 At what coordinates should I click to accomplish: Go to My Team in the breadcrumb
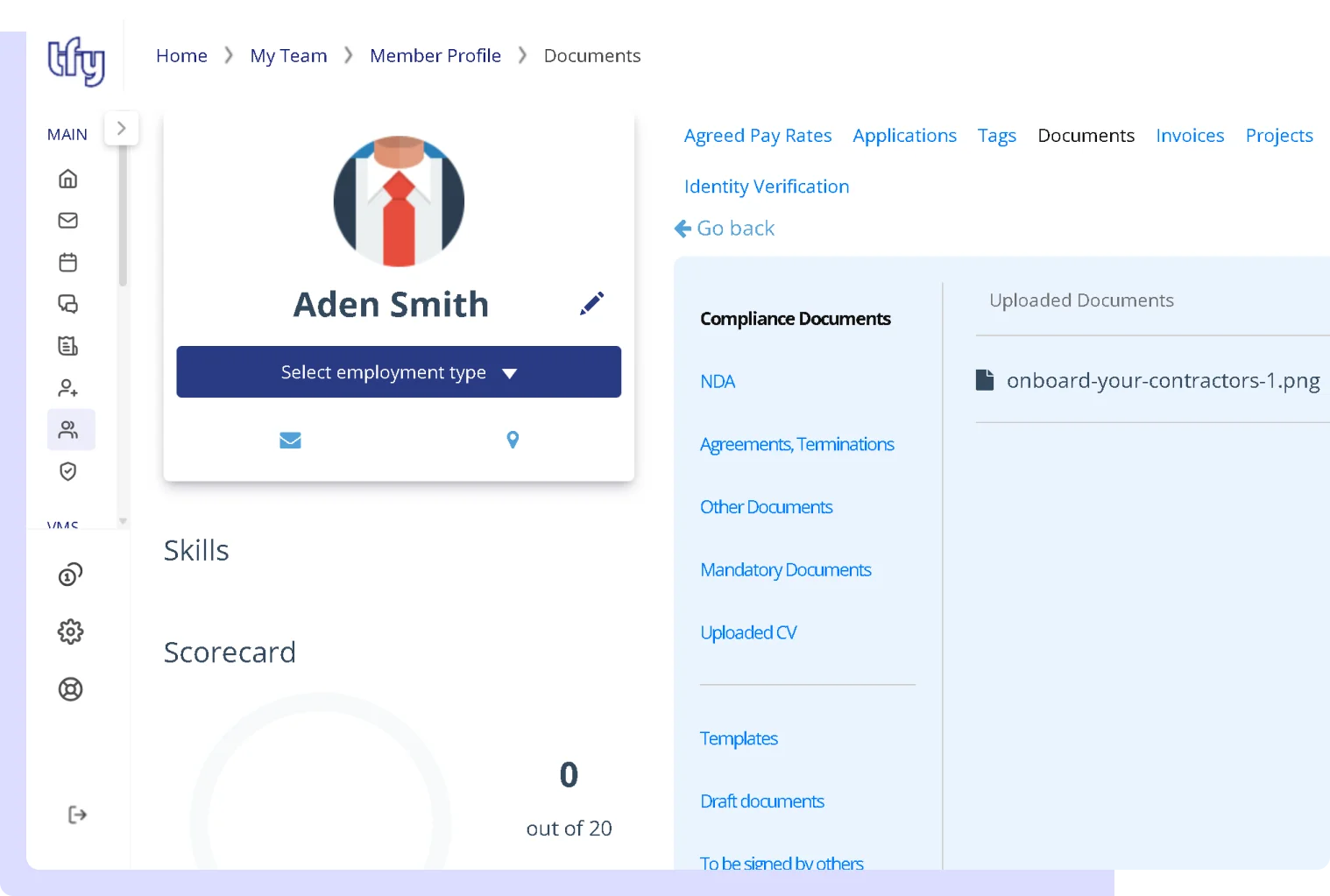tap(288, 56)
